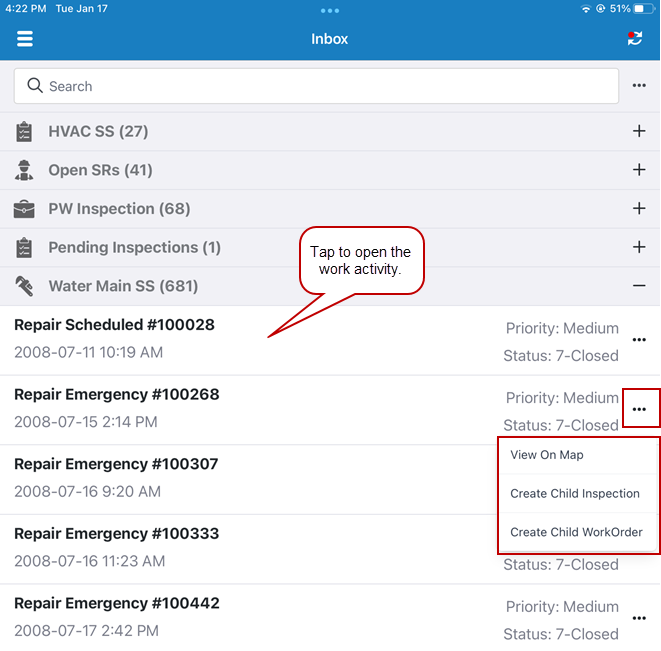This screenshot has height=651, width=661.
Task: Expand the HVAC SS group
Action: 639,131
